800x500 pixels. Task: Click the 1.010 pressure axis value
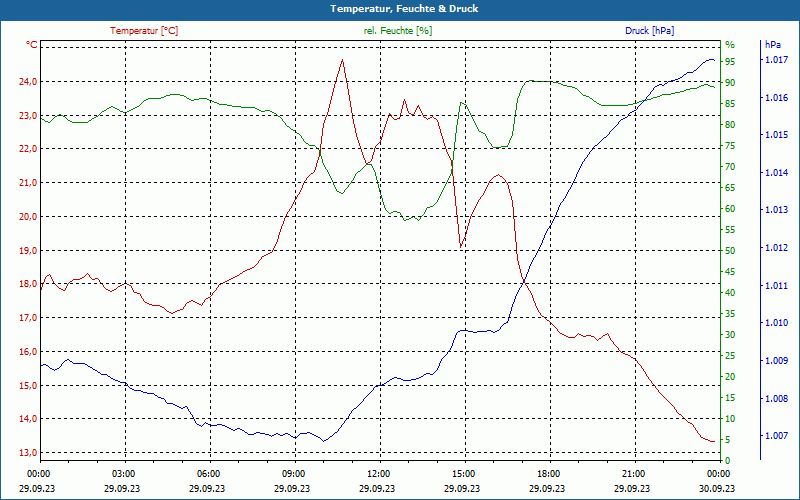point(776,323)
